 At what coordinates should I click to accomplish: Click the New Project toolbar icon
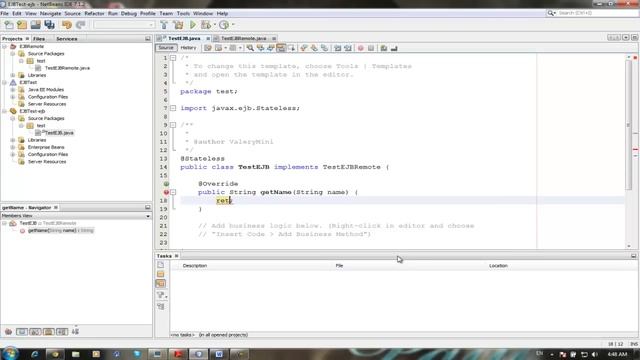pos(22,25)
